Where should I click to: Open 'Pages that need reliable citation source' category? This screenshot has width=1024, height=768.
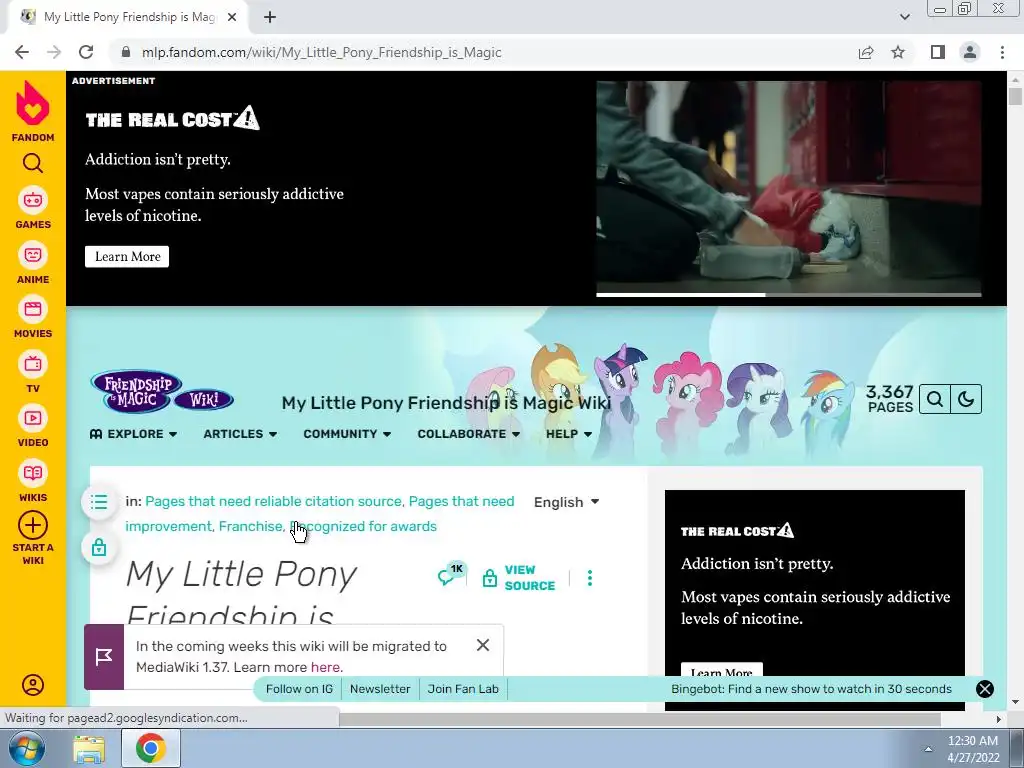(x=273, y=502)
